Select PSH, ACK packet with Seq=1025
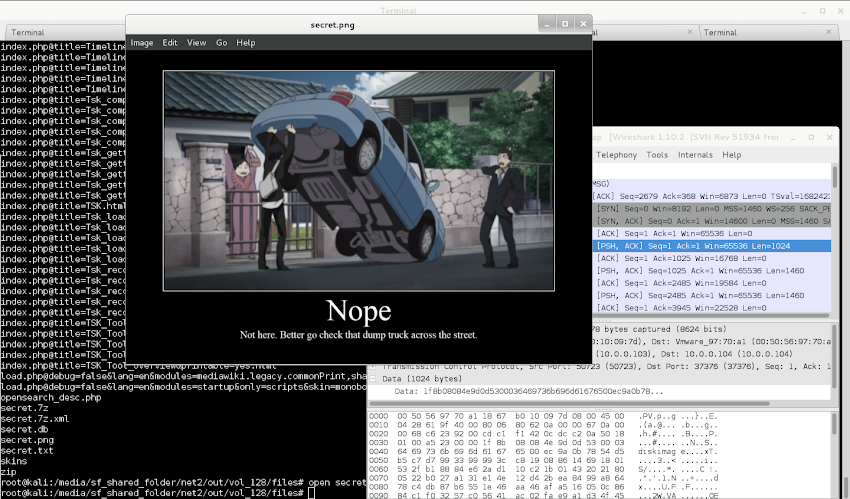The width and height of the screenshot is (850, 499). 711,271
